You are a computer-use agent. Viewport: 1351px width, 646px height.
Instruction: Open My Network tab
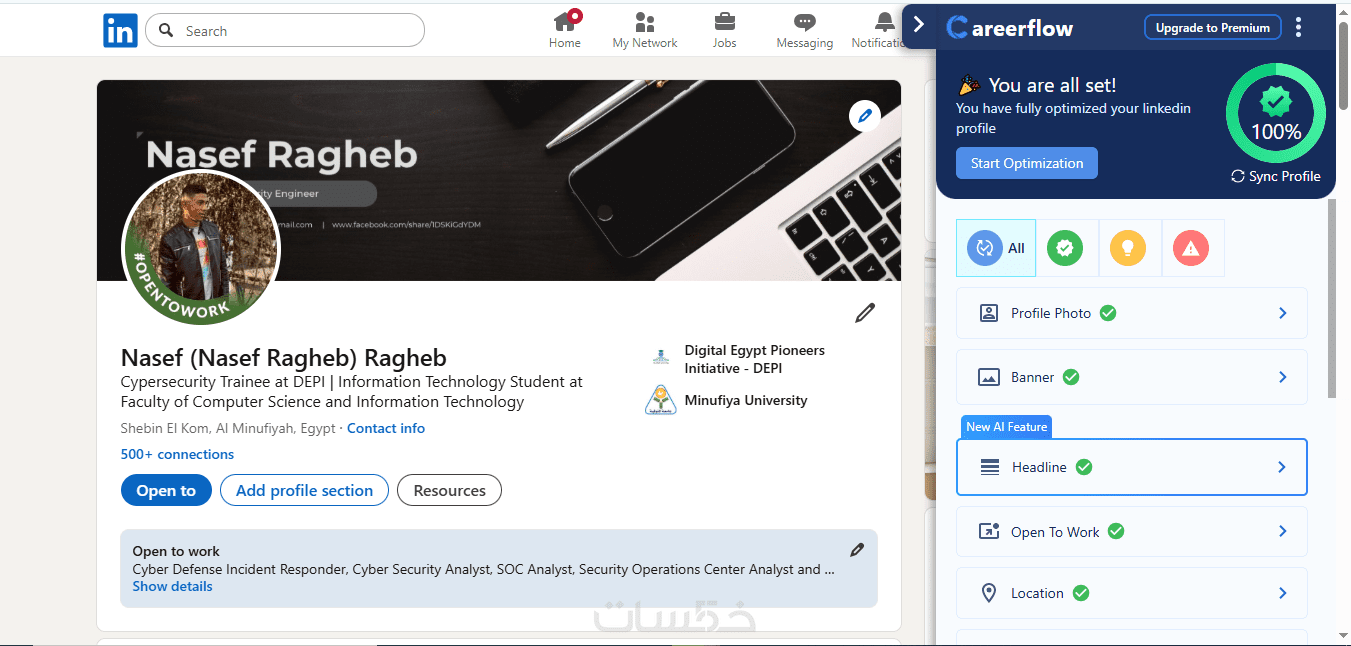pyautogui.click(x=645, y=31)
